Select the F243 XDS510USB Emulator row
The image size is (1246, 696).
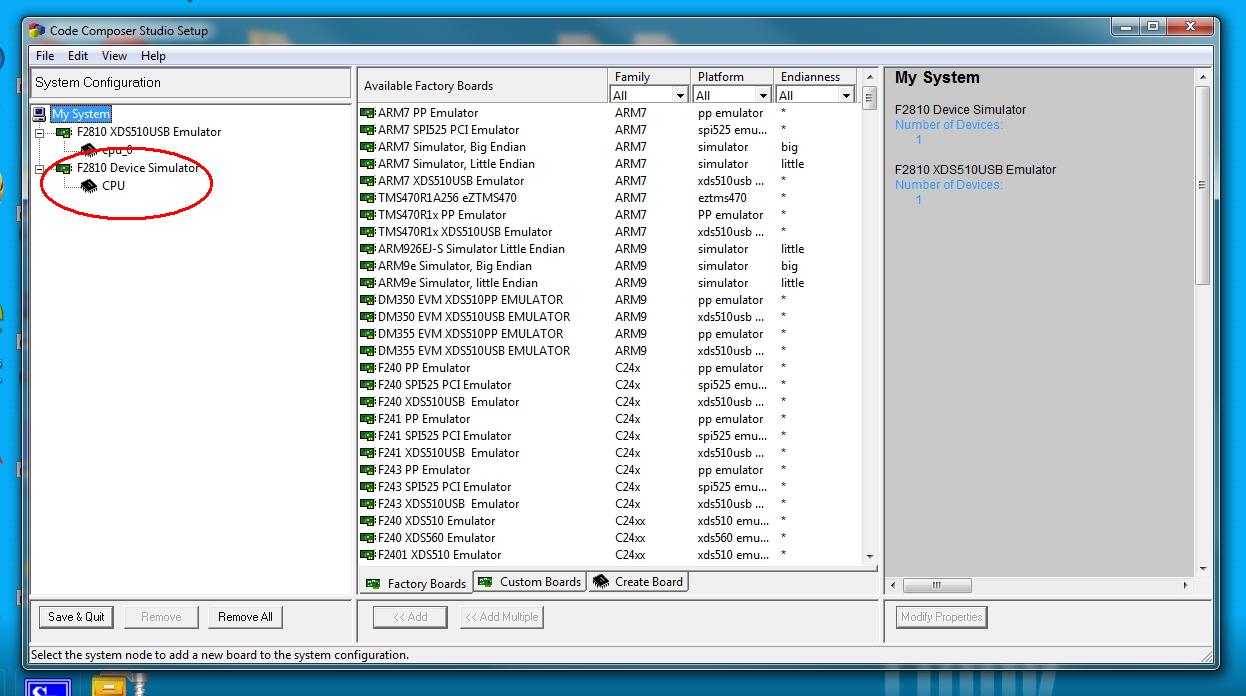609,504
